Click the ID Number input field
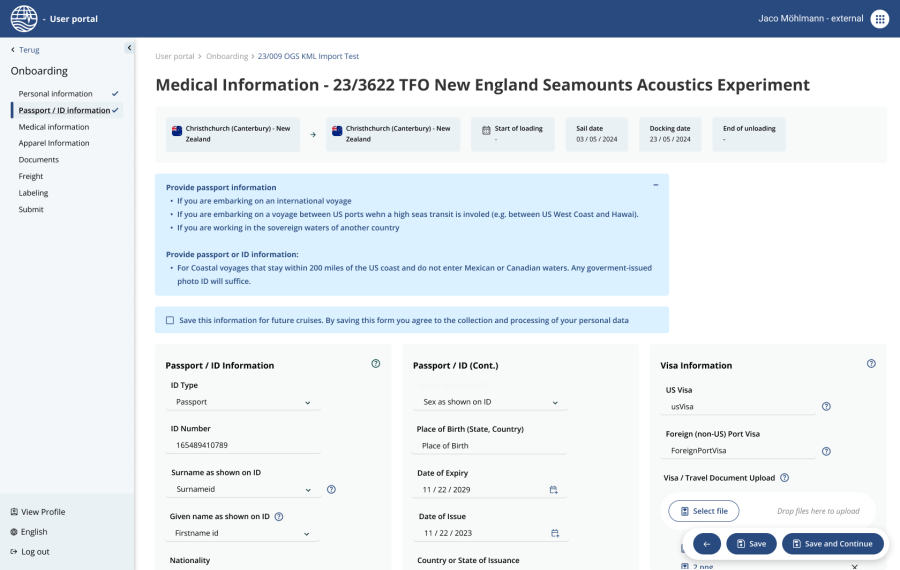900x570 pixels. (245, 445)
